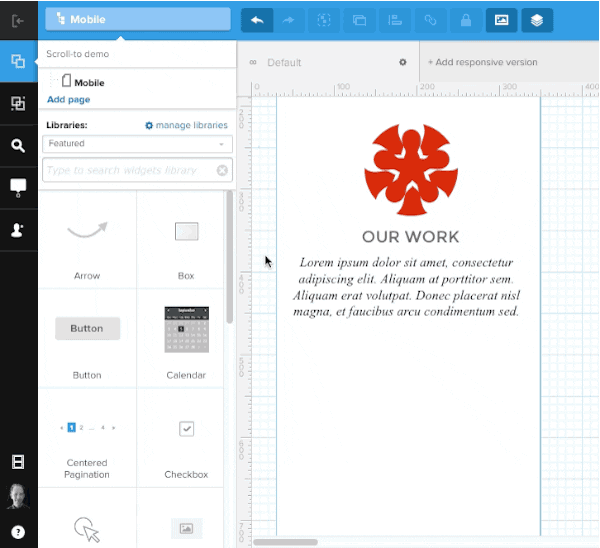Click Add responsive version

point(483,62)
